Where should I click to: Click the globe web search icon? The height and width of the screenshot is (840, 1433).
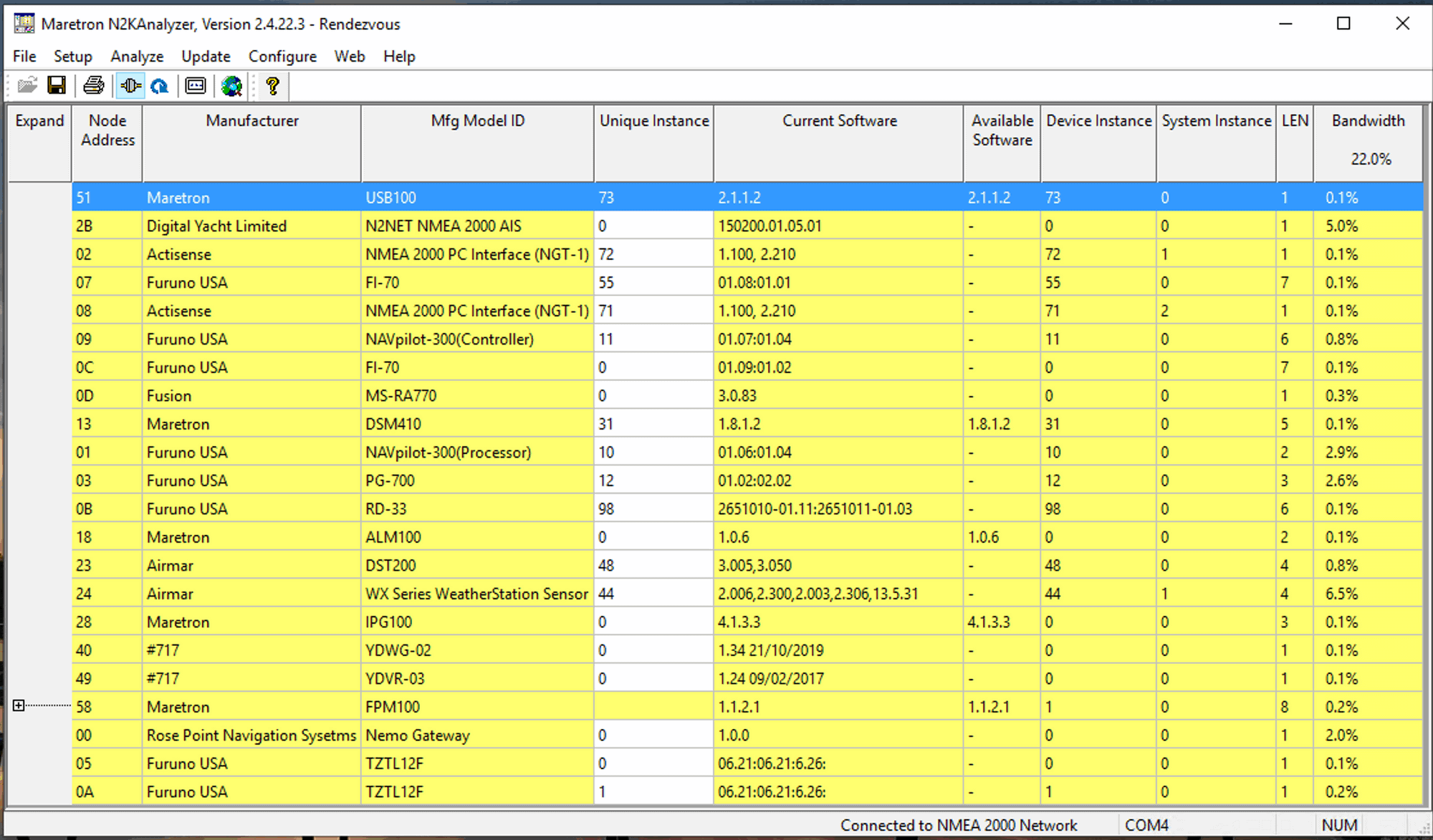pos(231,86)
